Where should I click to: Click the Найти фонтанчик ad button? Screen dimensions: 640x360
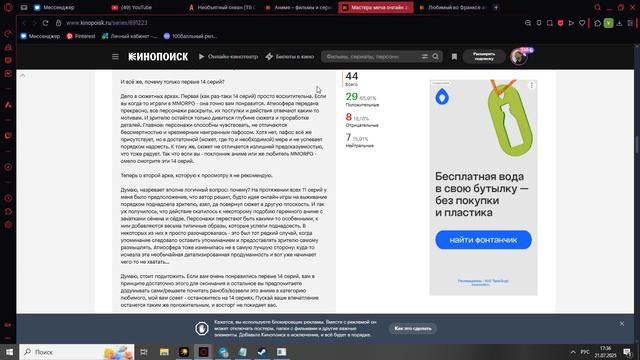pyautogui.click(x=483, y=240)
